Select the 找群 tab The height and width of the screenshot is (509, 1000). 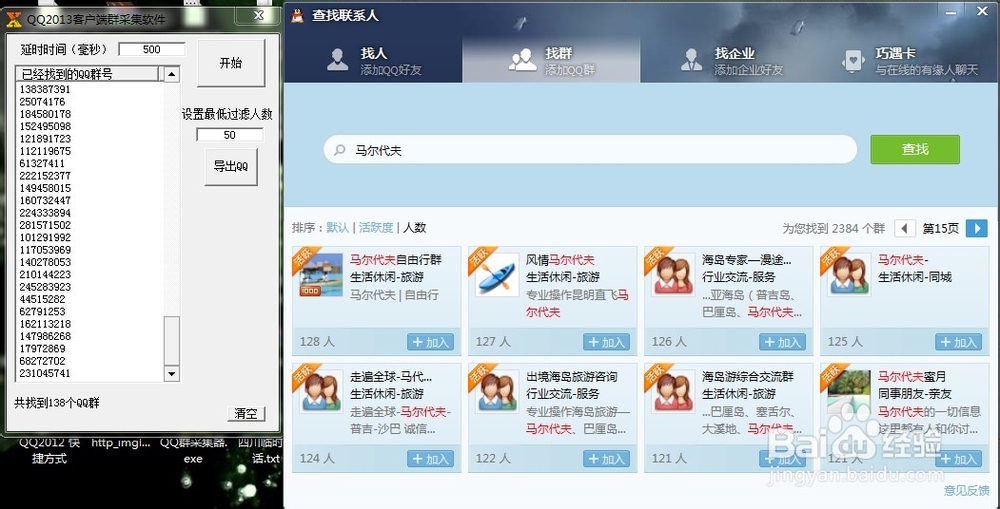(x=551, y=61)
